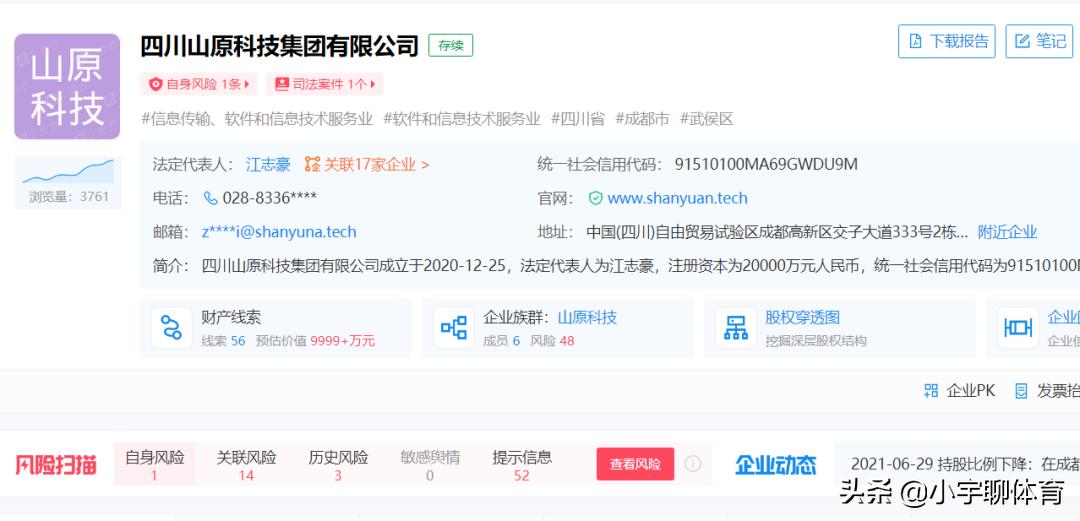Click hashtag #四川省
1080x521 pixels.
pos(577,119)
